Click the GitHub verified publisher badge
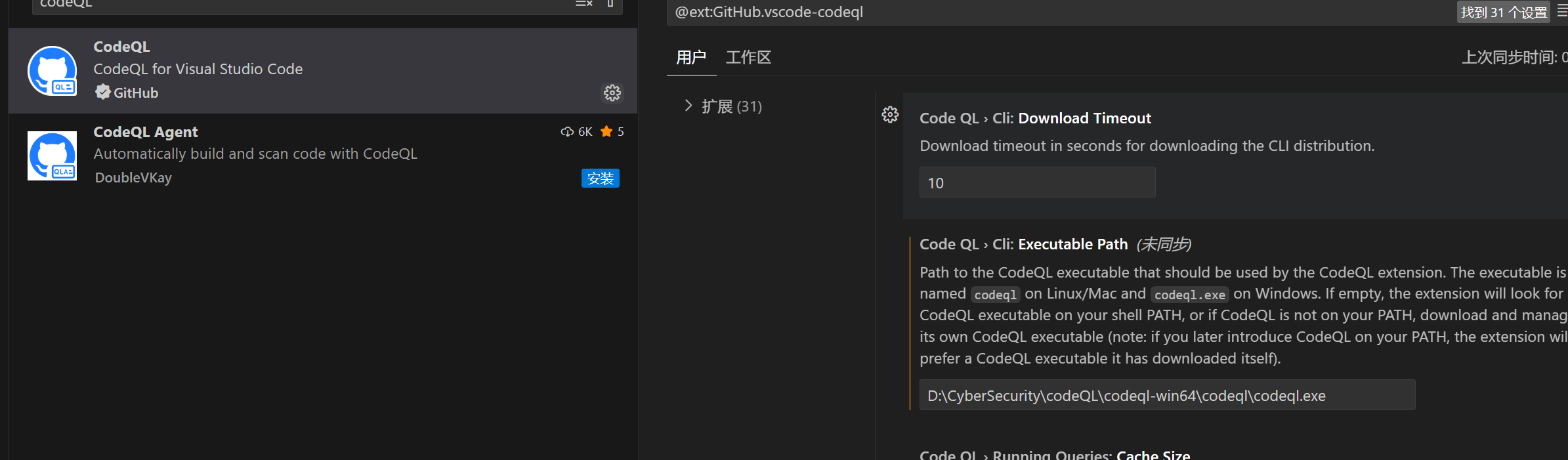The height and width of the screenshot is (460, 1568). pyautogui.click(x=102, y=93)
